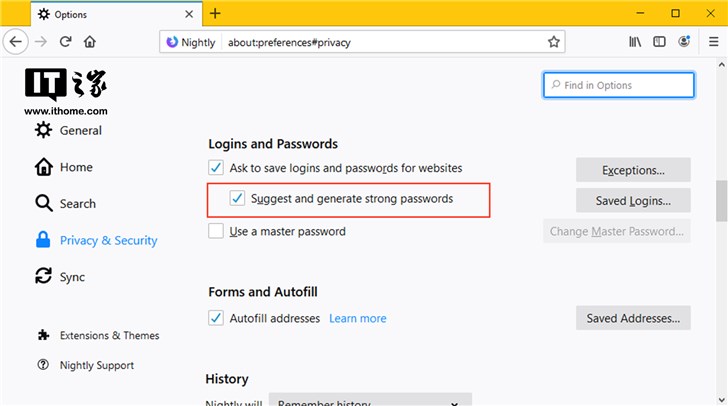Click the Home toolbar icon
Image resolution: width=728 pixels, height=406 pixels.
tap(90, 42)
